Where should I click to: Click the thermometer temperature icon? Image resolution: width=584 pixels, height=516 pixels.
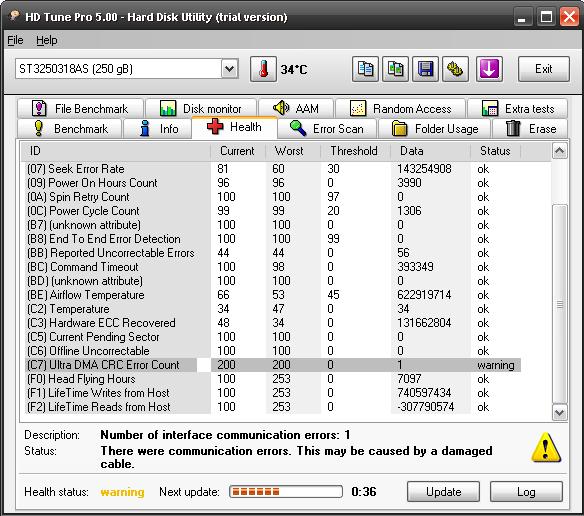click(x=263, y=69)
